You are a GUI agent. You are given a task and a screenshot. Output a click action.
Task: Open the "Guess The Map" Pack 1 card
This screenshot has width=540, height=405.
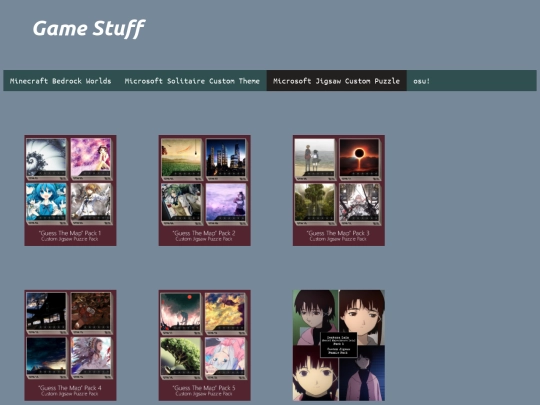coord(70,190)
